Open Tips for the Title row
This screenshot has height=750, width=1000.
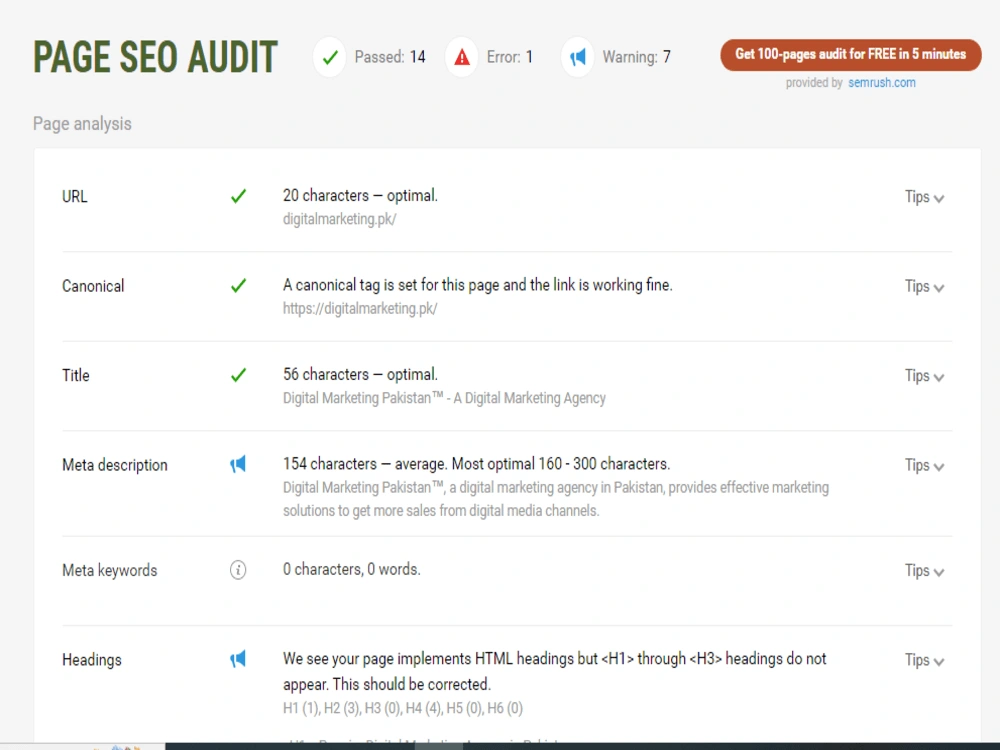pos(924,376)
